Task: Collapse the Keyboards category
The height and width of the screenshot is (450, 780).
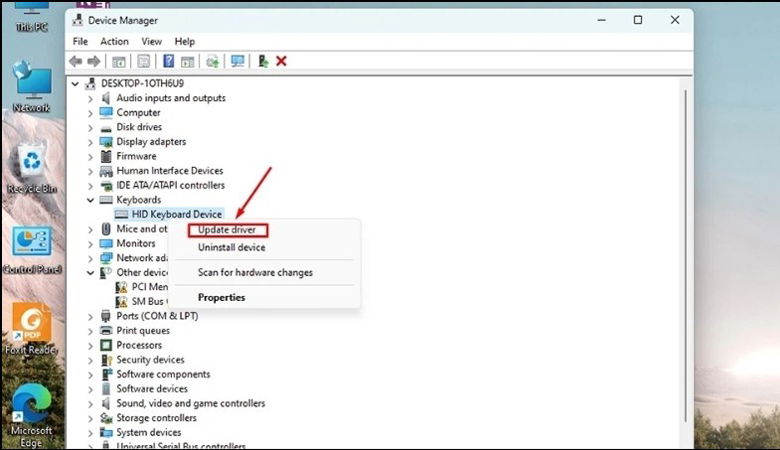Action: tap(91, 200)
